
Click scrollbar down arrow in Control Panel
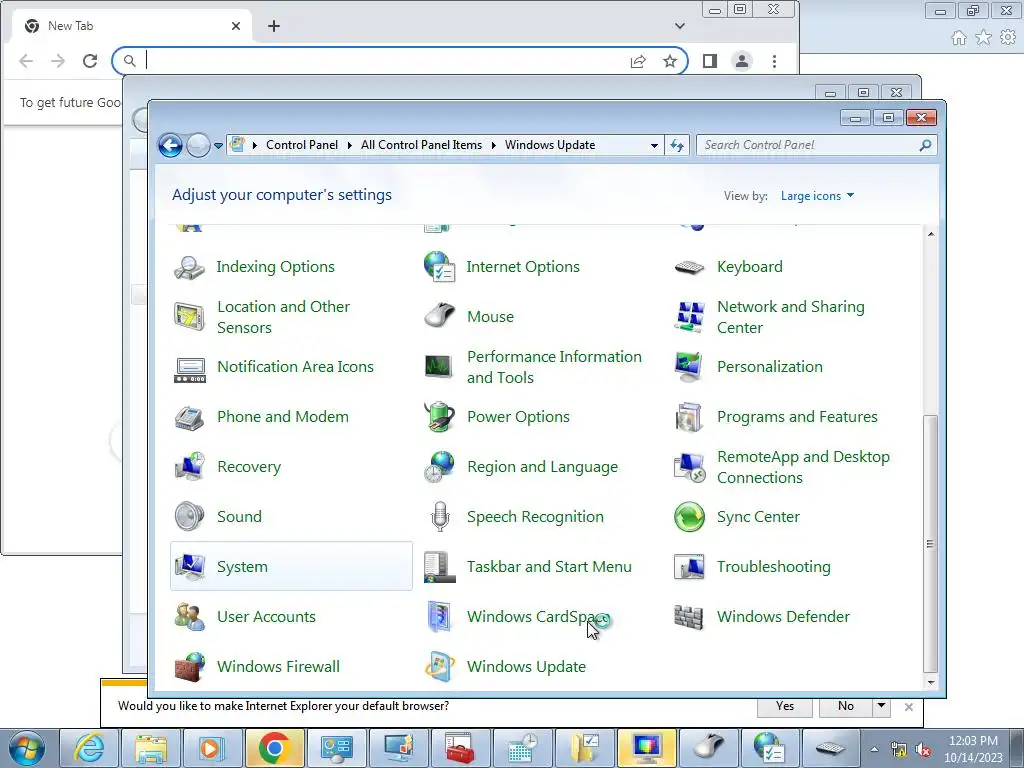coord(931,682)
